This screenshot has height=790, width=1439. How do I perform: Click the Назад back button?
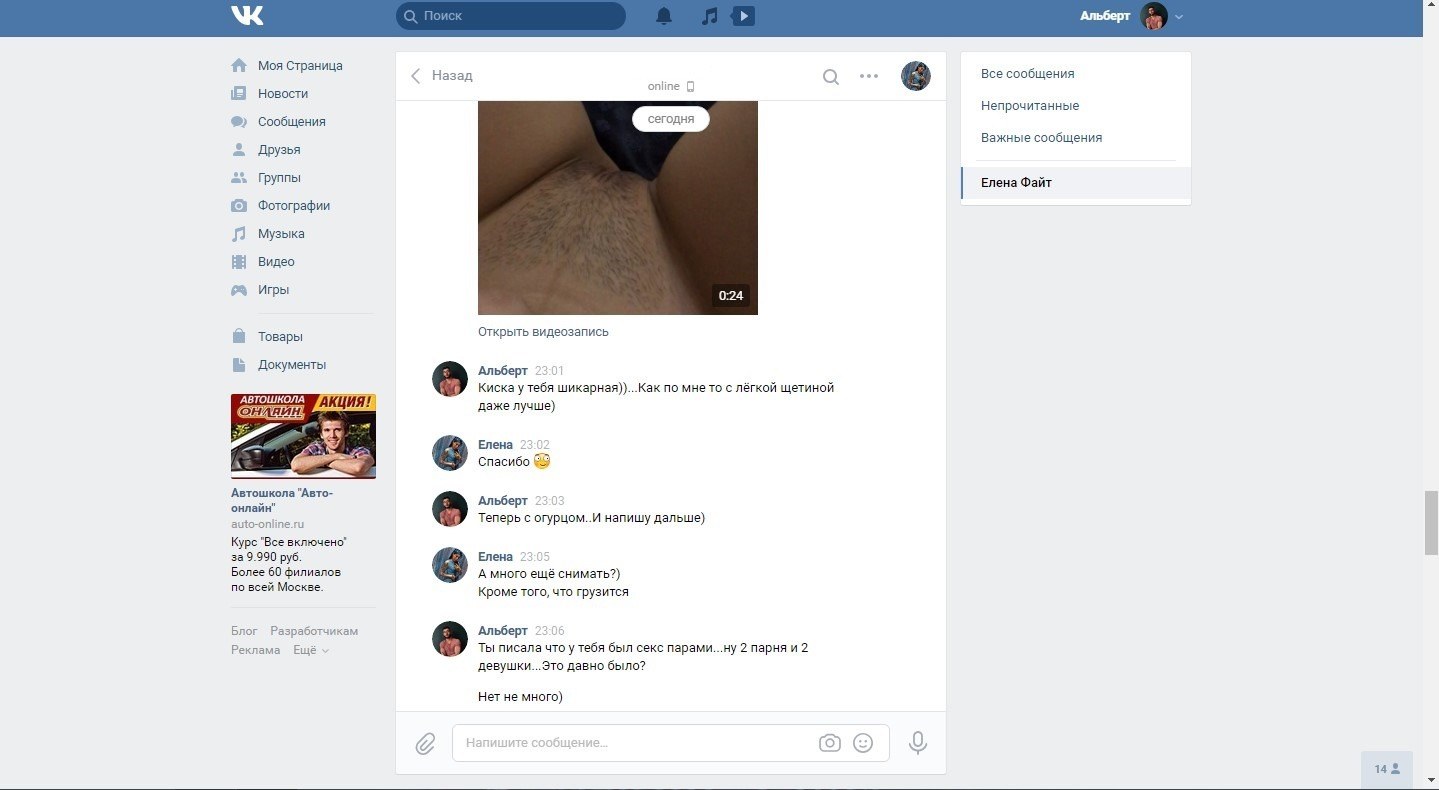coord(441,76)
